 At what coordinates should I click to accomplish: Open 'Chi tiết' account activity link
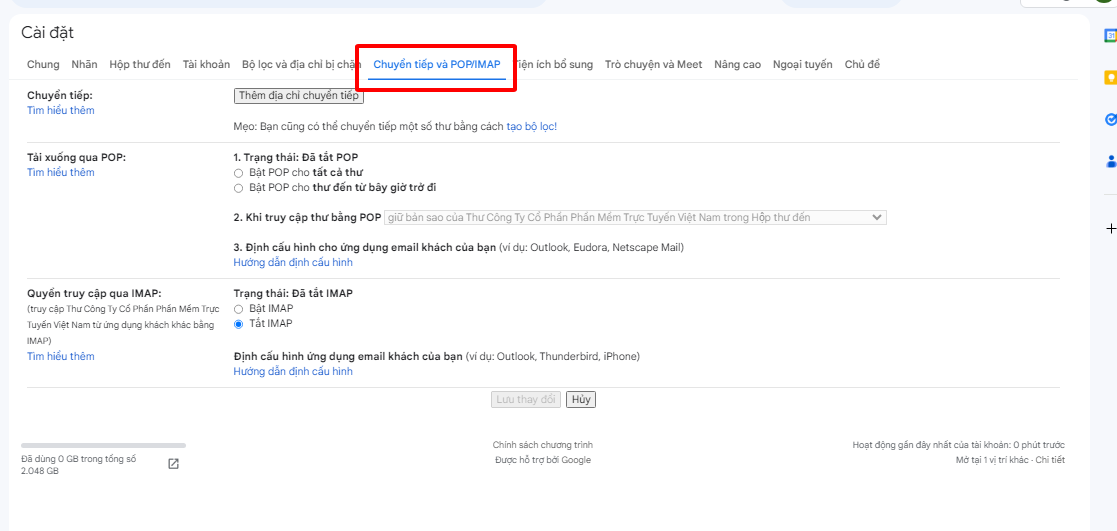1050,460
